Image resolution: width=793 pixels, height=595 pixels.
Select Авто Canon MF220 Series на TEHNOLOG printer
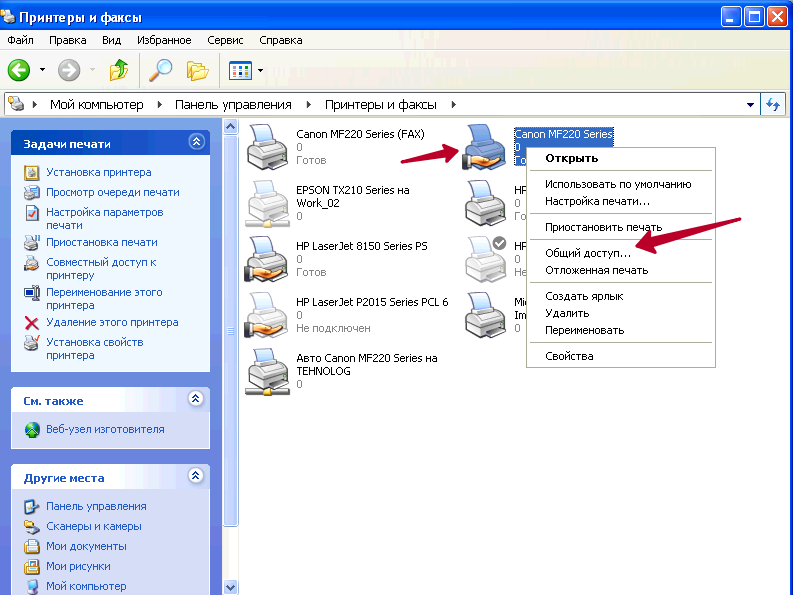coord(266,371)
